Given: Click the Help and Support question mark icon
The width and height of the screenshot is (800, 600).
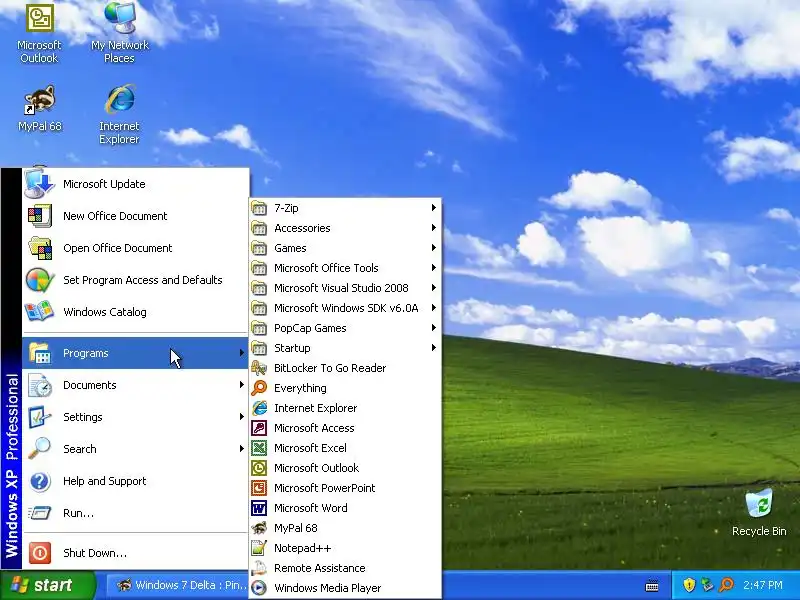Looking at the screenshot, I should (x=39, y=481).
